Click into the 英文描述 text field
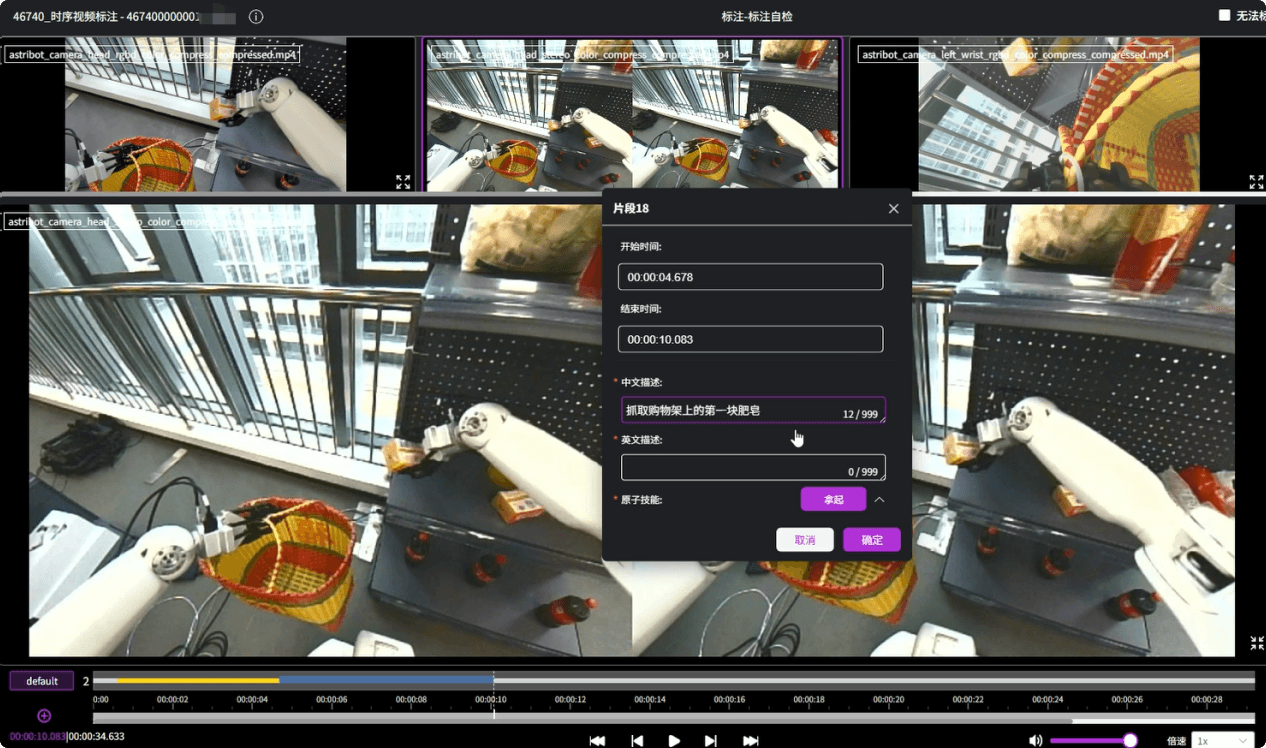This screenshot has width=1266, height=748. tap(753, 467)
